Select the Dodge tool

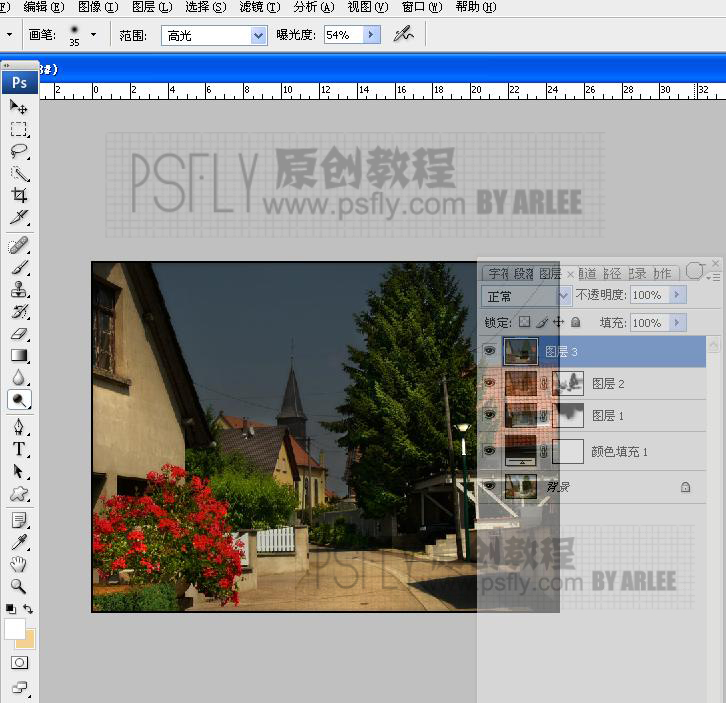(19, 400)
